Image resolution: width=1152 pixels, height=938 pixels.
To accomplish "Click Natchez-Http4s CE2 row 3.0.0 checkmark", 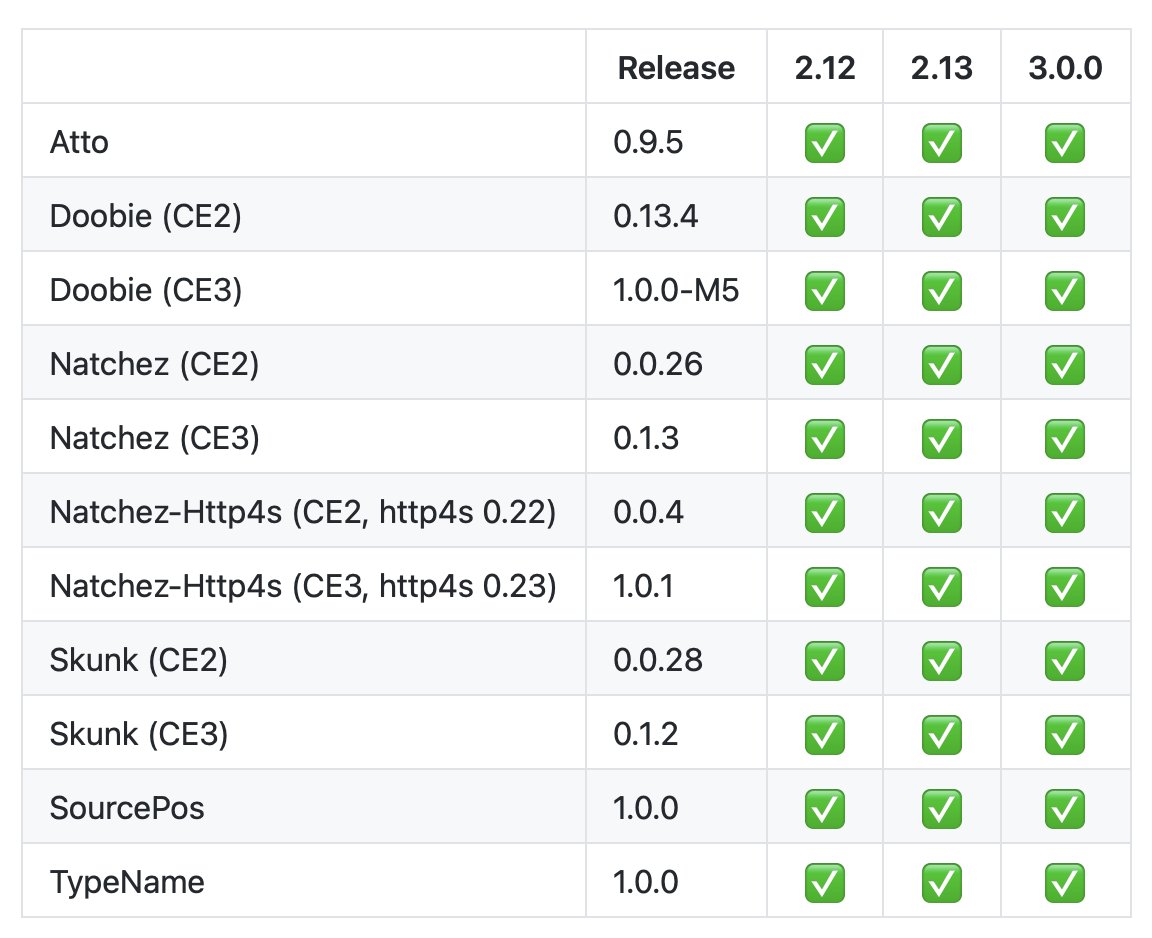I will [x=1065, y=513].
